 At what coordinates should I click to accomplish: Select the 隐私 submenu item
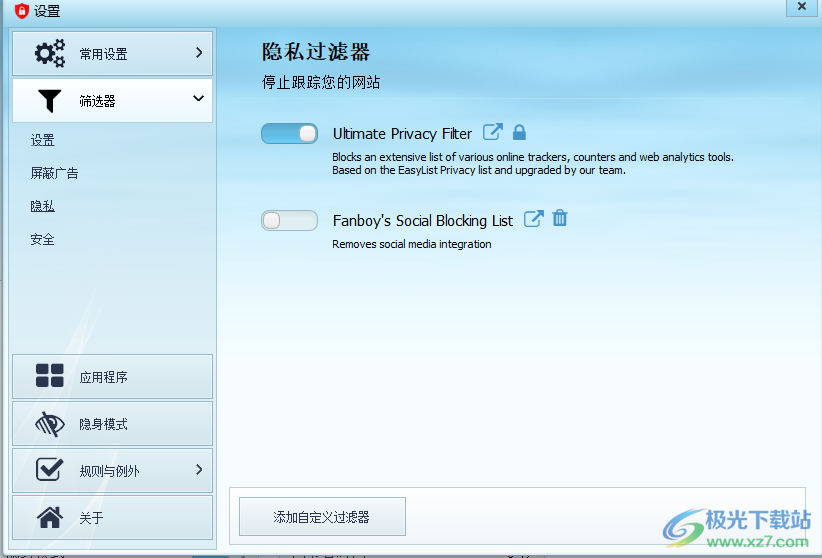point(42,206)
